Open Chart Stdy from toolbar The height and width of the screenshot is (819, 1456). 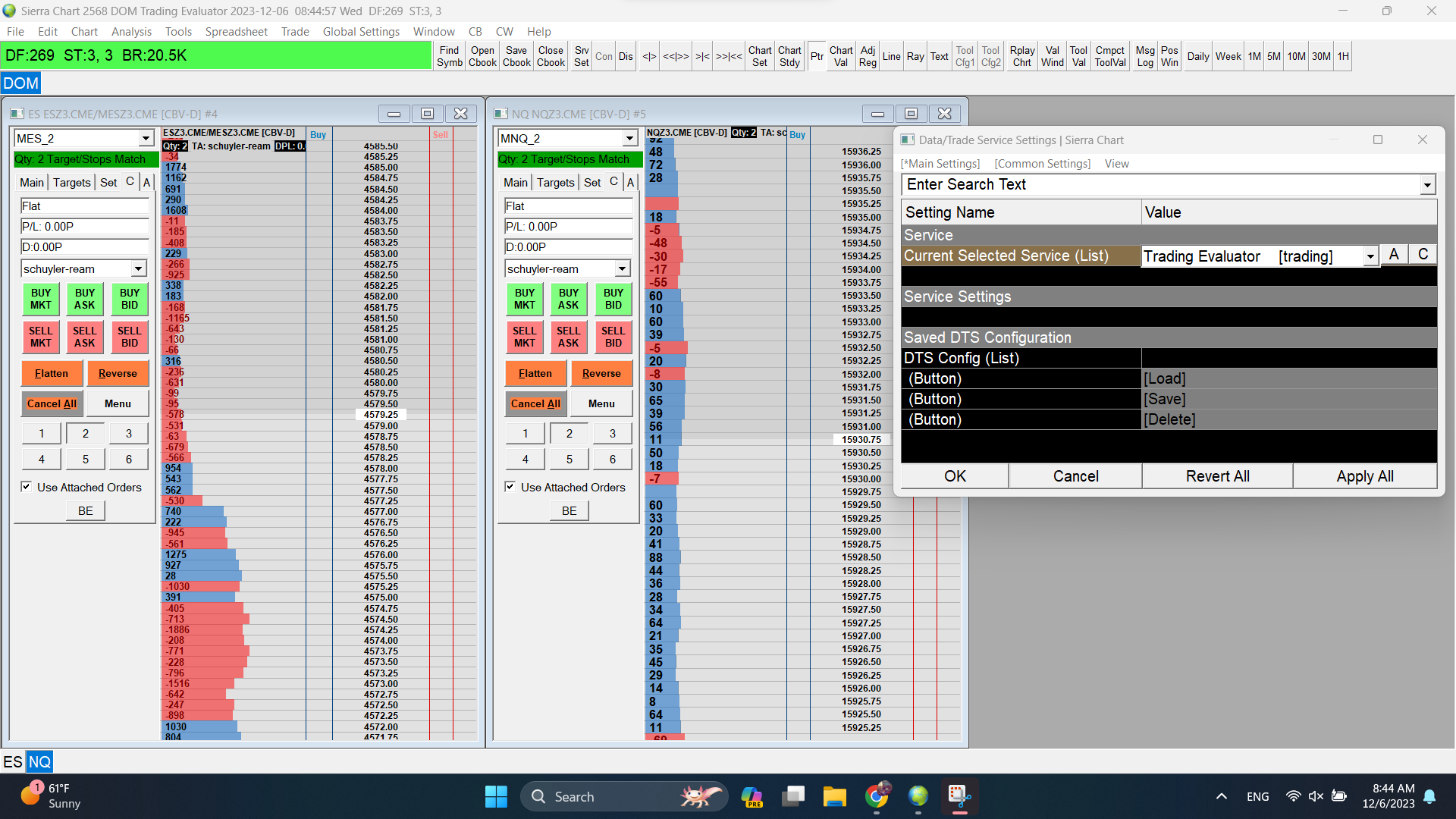(x=789, y=56)
